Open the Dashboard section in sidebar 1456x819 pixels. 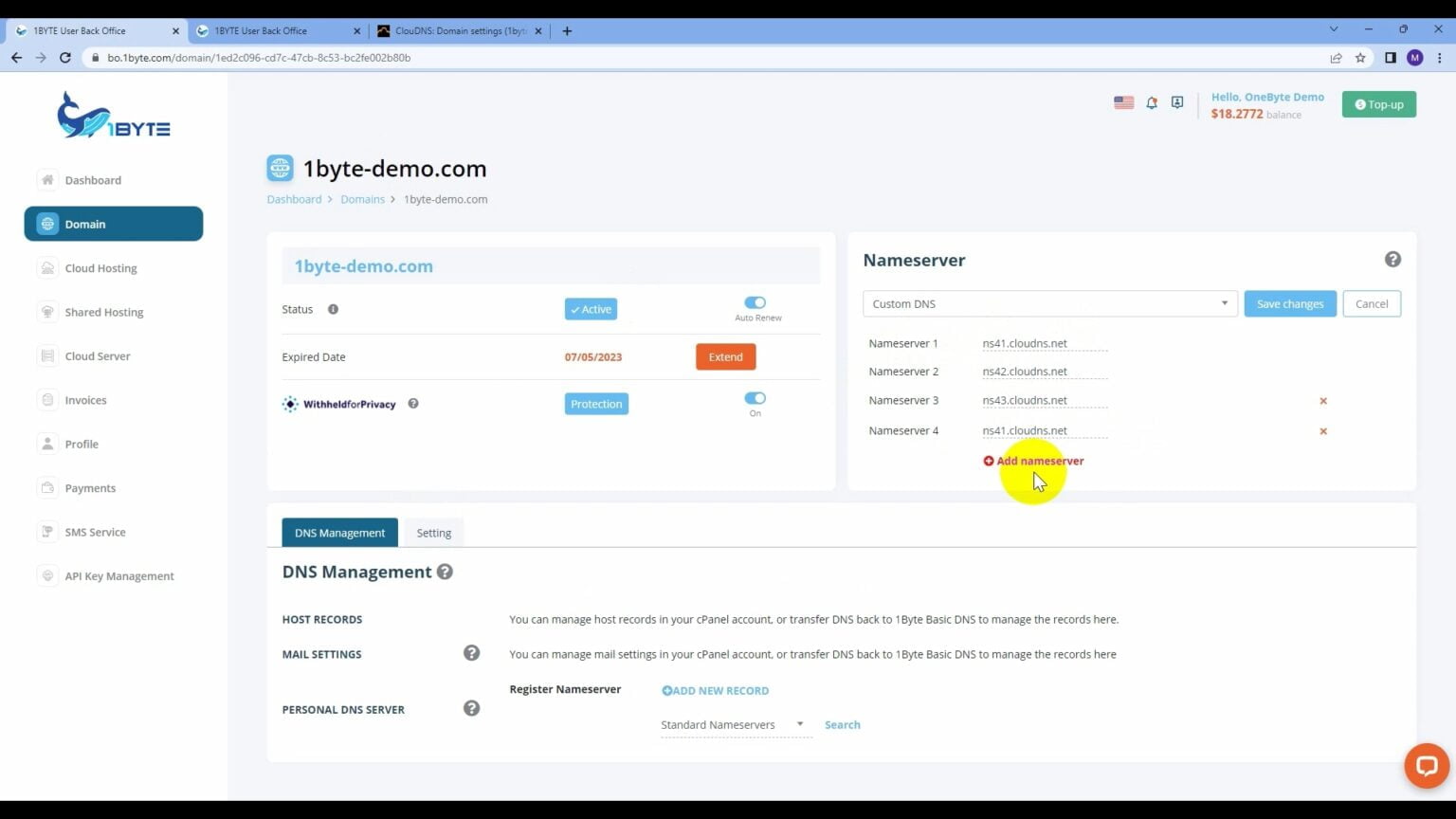tap(92, 179)
